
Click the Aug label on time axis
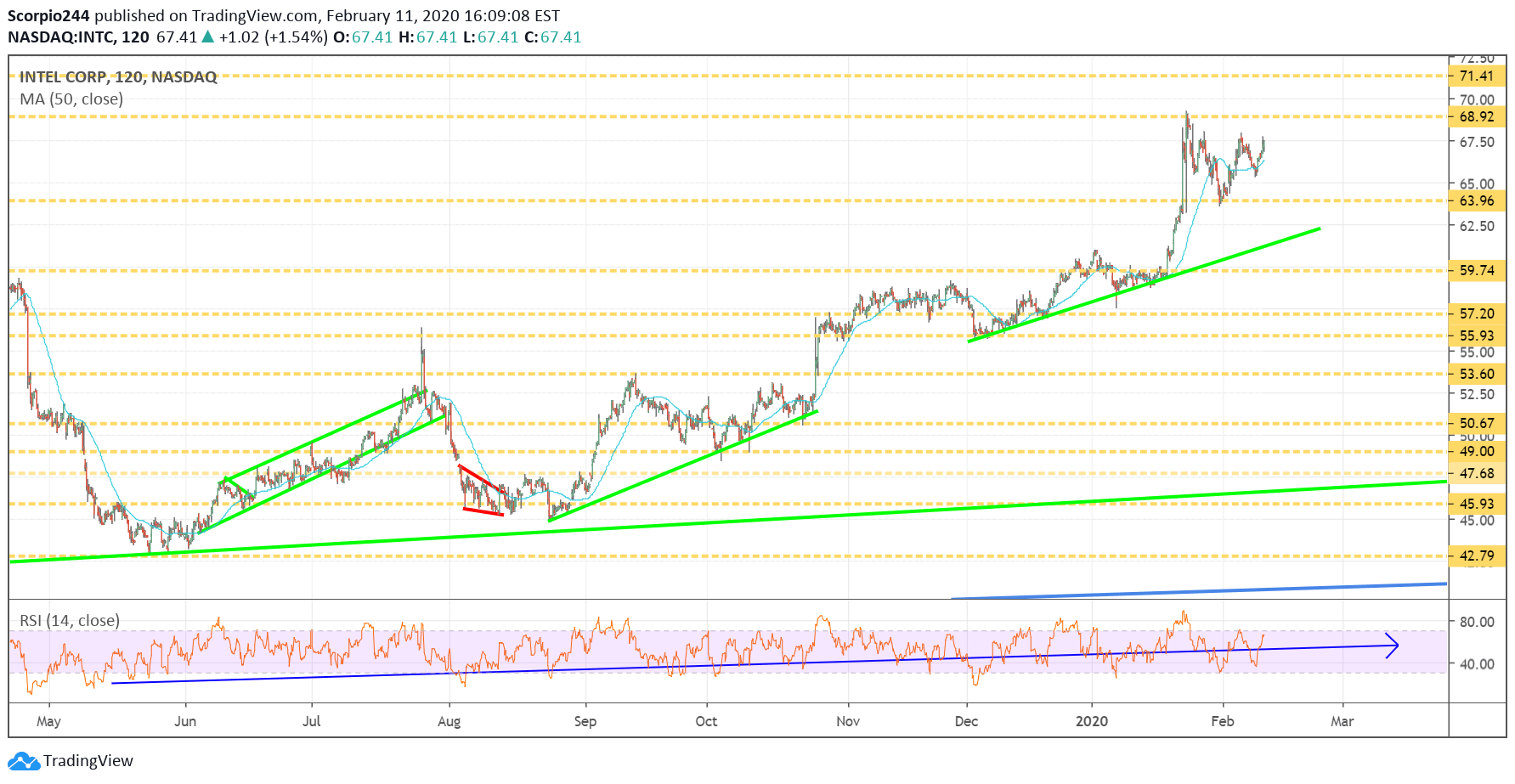coord(449,721)
